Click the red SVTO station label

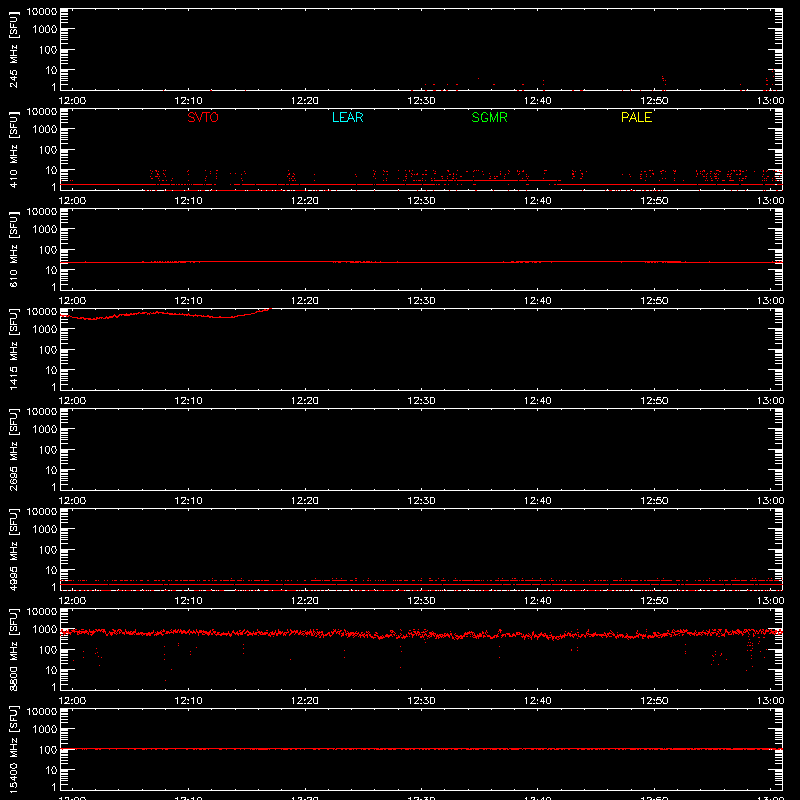click(203, 117)
